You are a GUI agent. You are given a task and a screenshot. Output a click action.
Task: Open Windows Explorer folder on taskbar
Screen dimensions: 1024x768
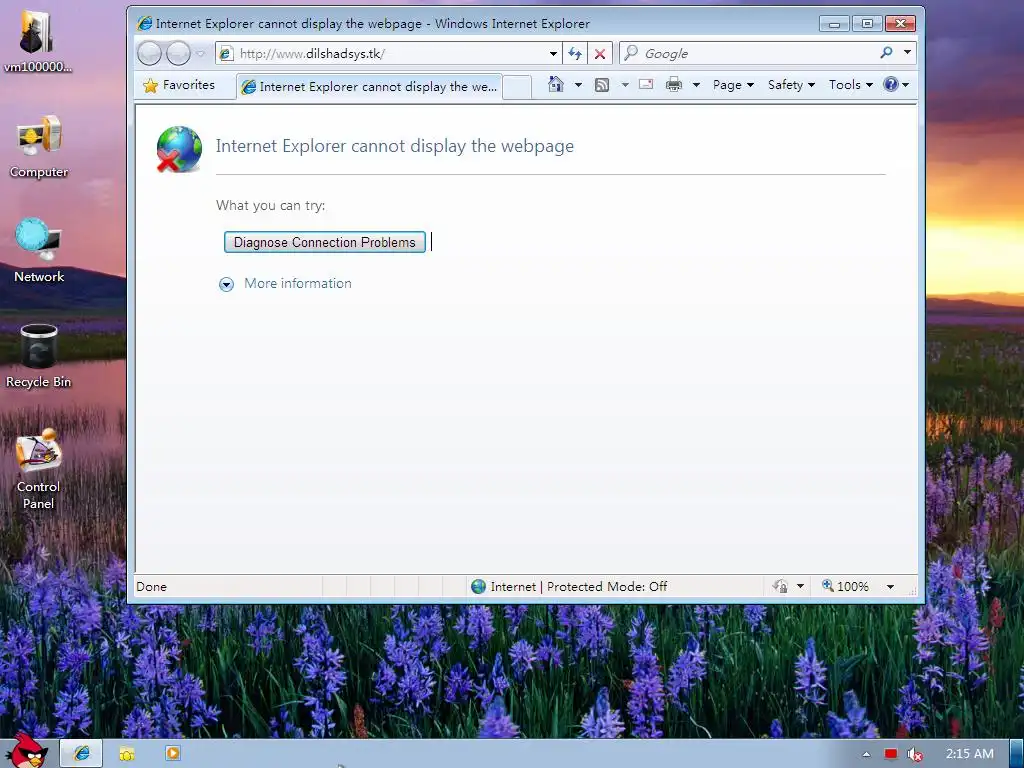point(127,754)
